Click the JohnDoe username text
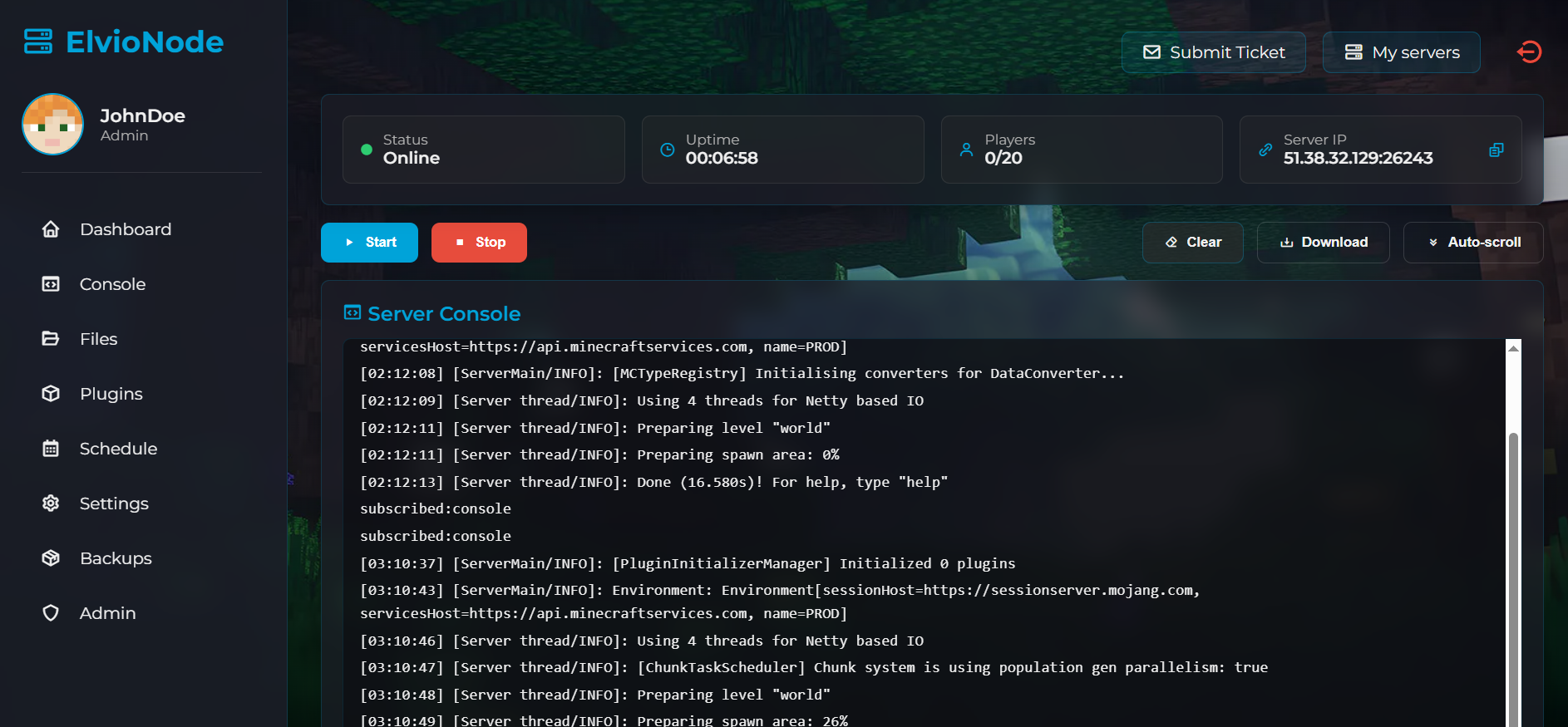This screenshot has height=727, width=1568. (x=142, y=115)
